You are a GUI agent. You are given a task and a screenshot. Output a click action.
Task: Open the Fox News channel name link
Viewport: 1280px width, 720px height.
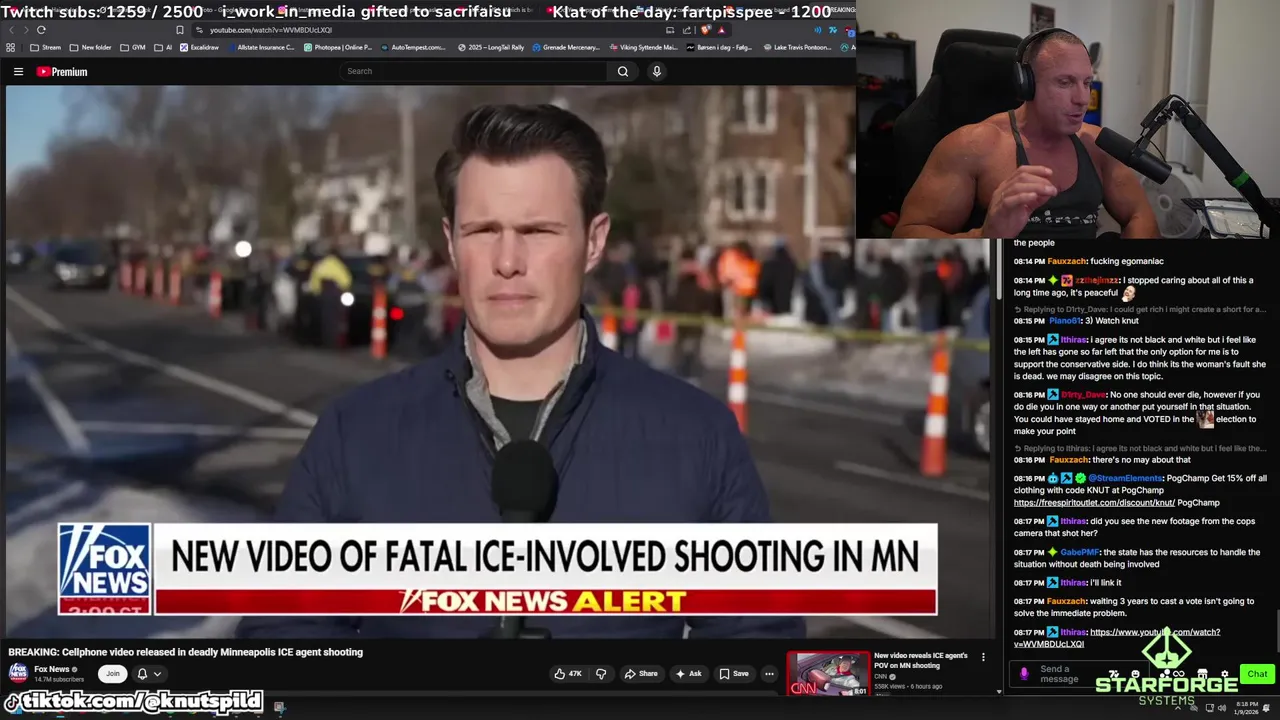[x=52, y=669]
